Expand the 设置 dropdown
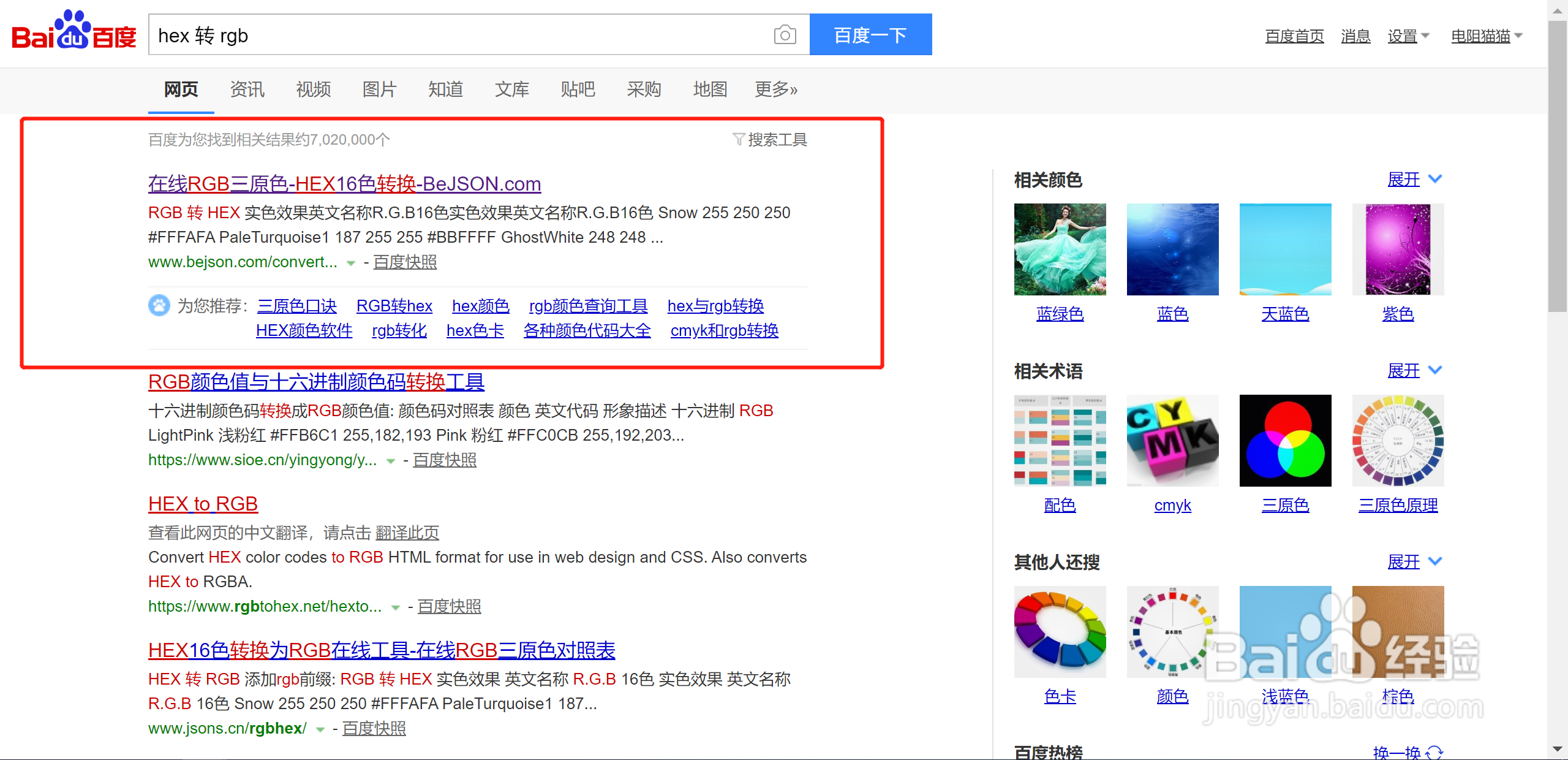Viewport: 1568px width, 760px height. [x=1408, y=36]
